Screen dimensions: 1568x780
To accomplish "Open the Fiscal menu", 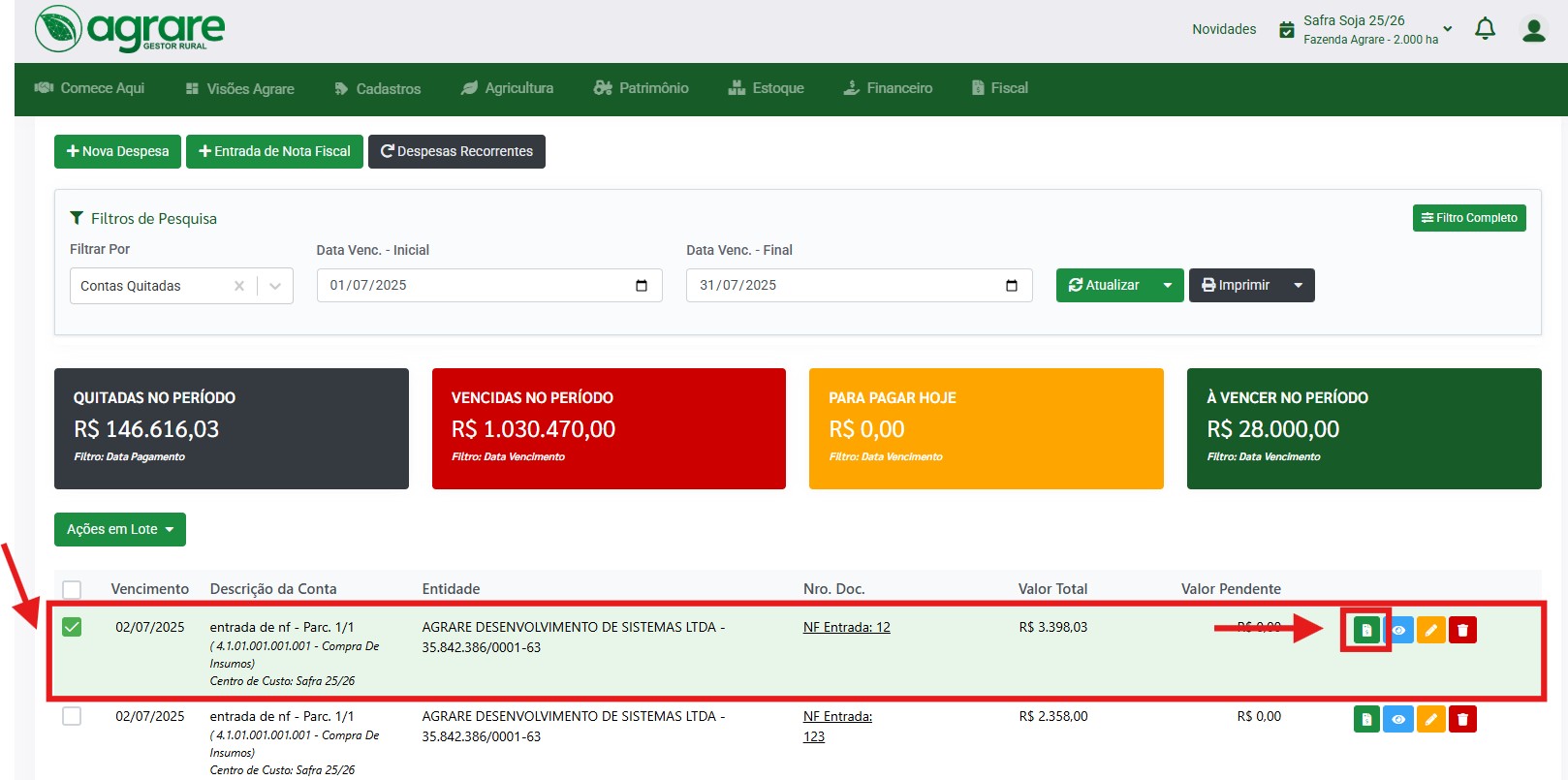I will (1000, 88).
